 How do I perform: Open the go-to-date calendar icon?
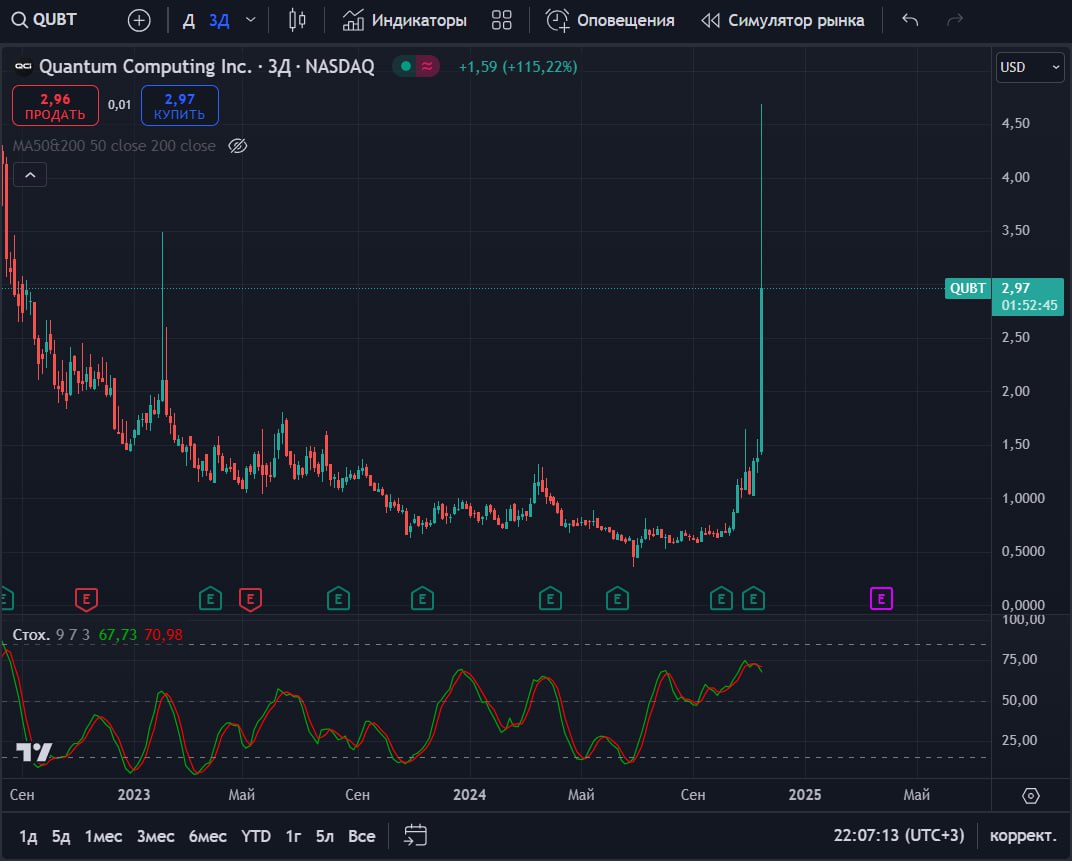click(415, 836)
